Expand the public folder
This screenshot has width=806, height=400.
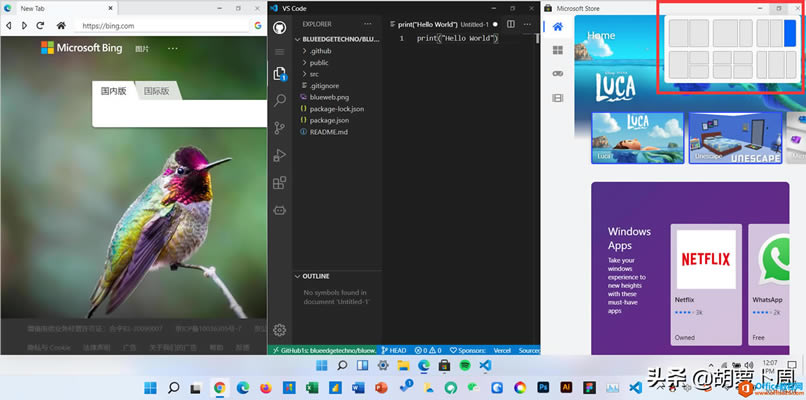pos(337,63)
